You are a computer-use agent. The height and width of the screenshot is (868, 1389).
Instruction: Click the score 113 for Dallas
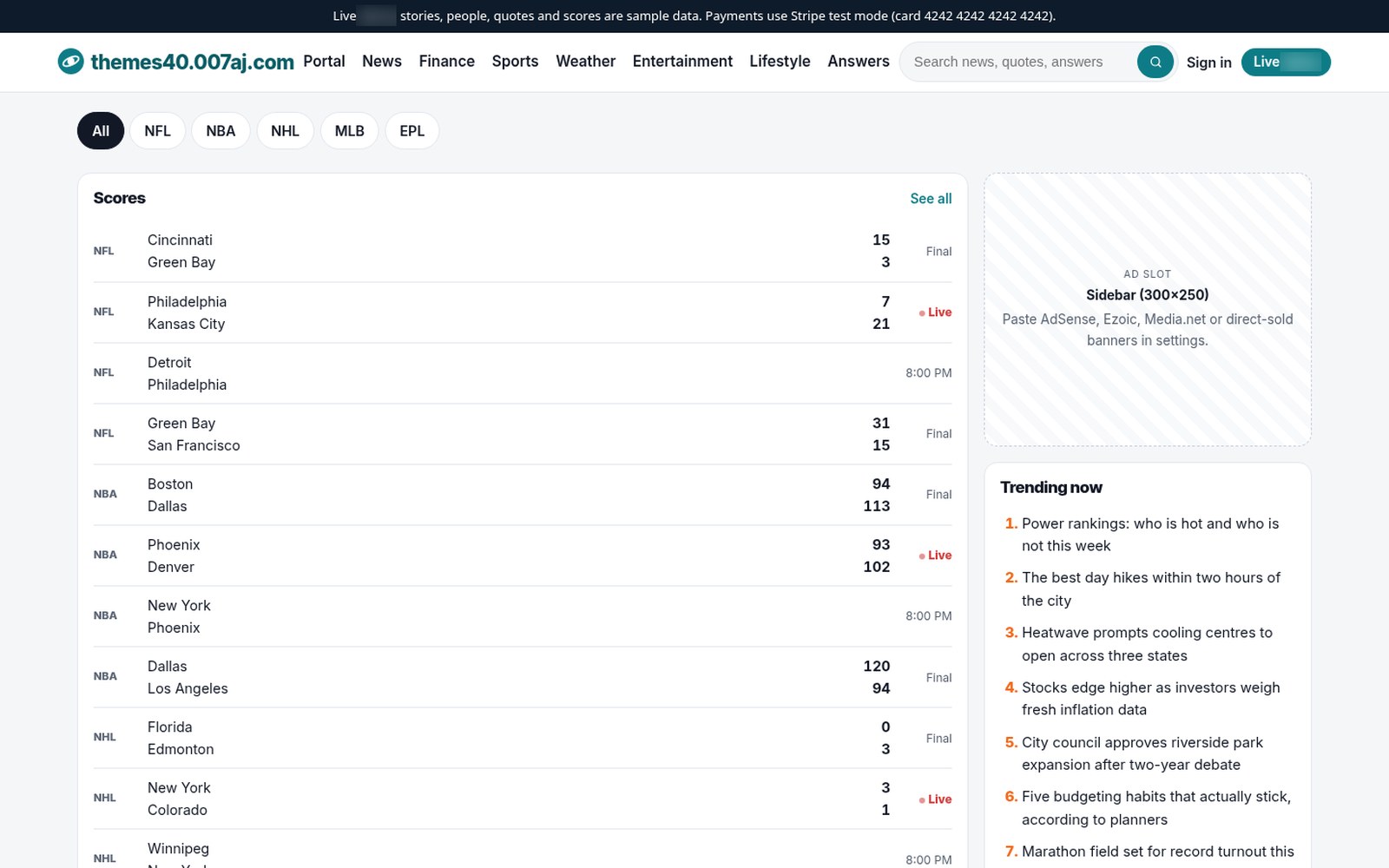(876, 506)
